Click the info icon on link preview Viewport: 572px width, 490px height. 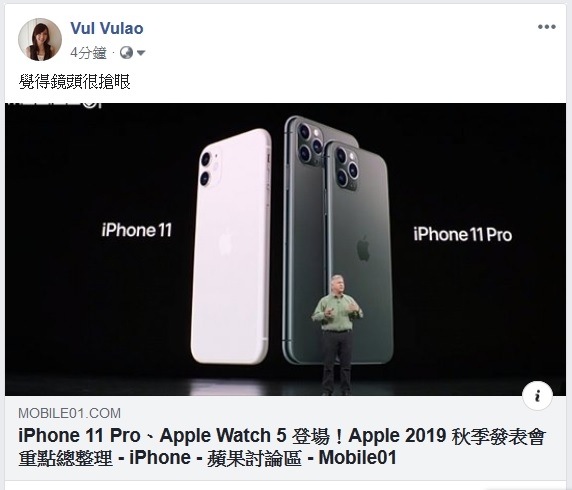(537, 396)
